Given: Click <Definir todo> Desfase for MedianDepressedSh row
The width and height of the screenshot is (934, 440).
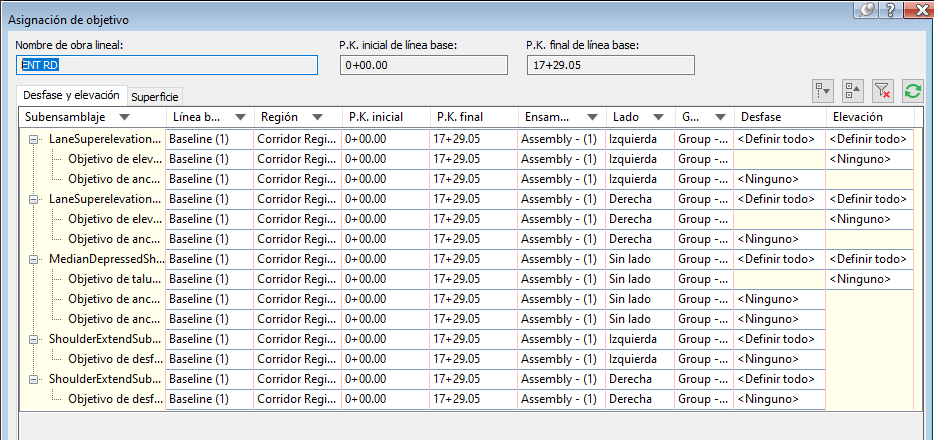Looking at the screenshot, I should 776,259.
